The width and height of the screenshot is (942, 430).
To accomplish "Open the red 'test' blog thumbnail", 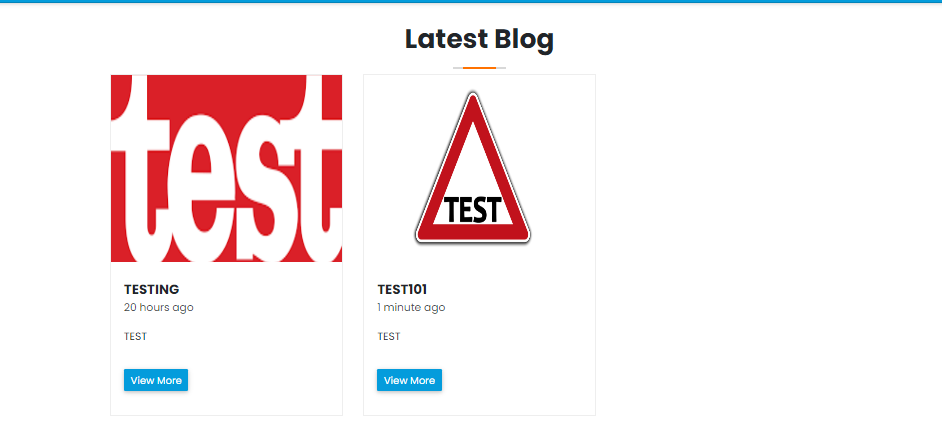I will 226,168.
